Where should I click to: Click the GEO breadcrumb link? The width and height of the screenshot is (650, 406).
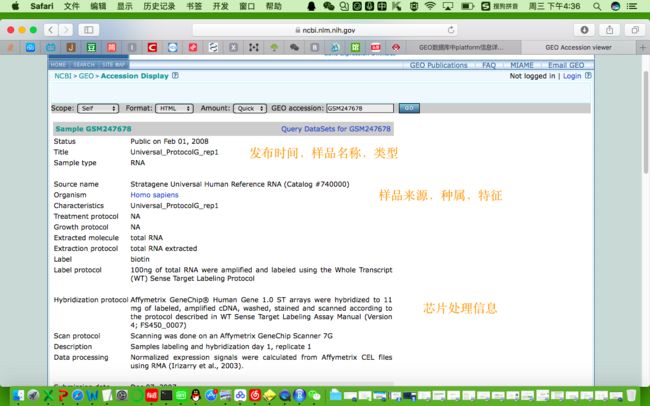pos(86,76)
